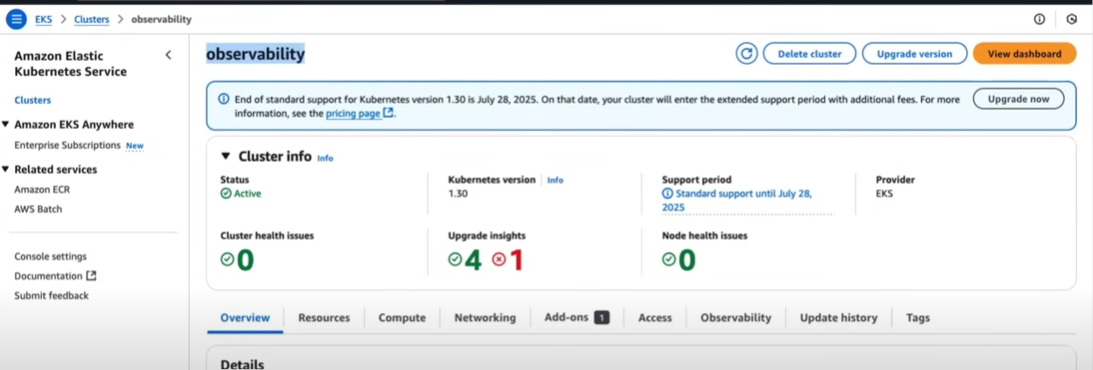Click Submit feedback in sidebar
This screenshot has width=1093, height=370.
[52, 295]
